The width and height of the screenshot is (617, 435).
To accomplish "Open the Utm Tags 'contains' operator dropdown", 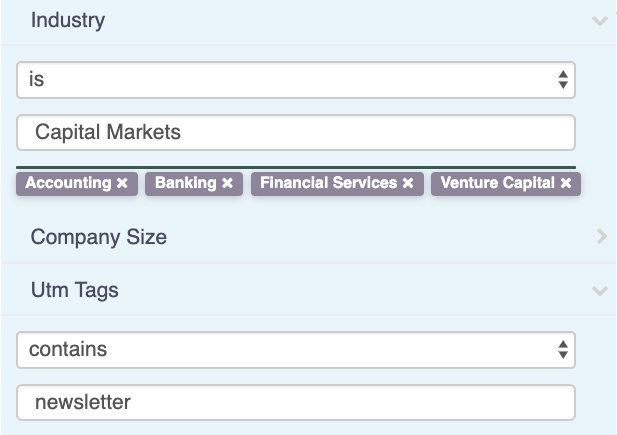I will (x=296, y=350).
